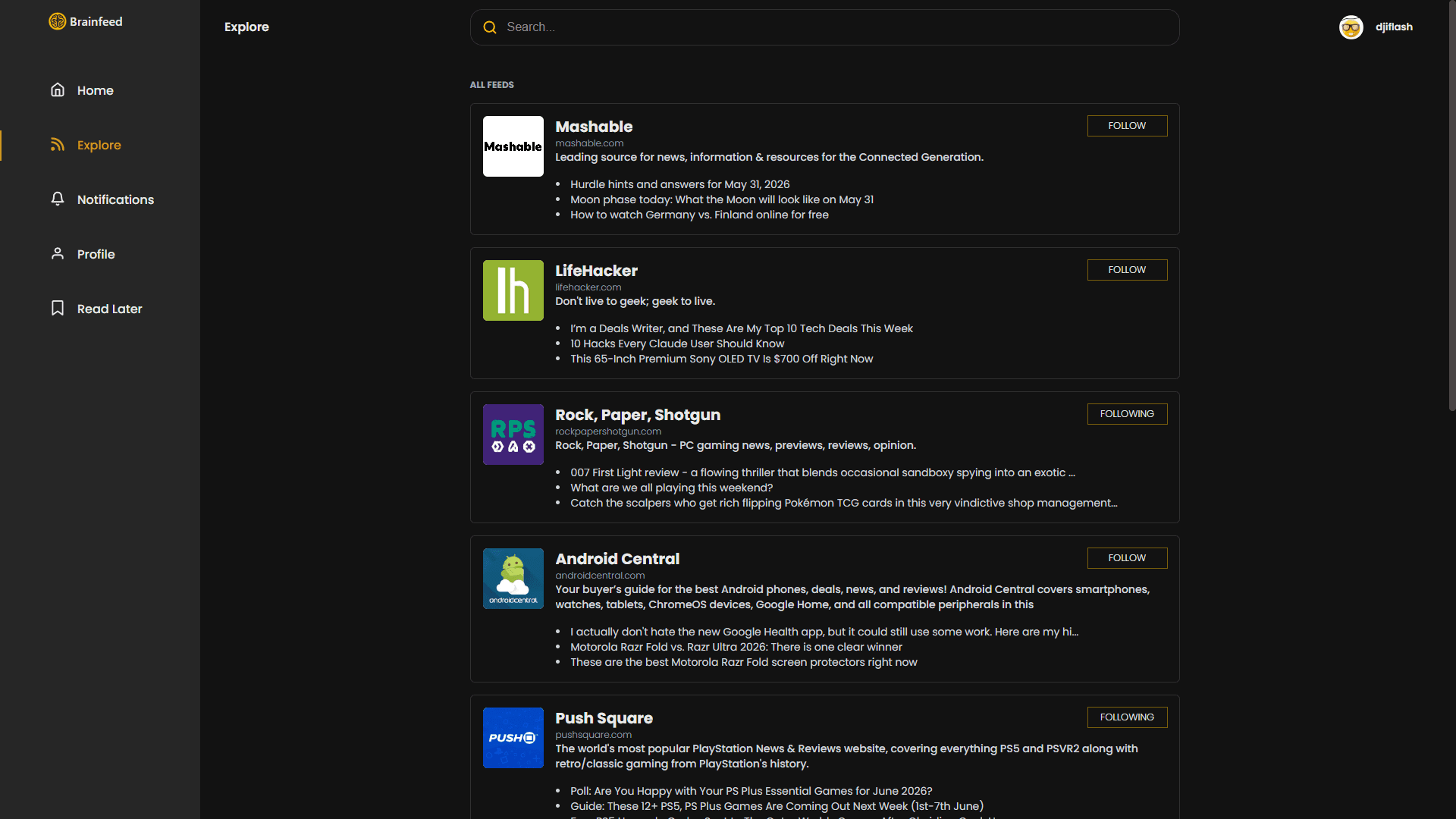Image resolution: width=1456 pixels, height=819 pixels.
Task: Click the Read Later bookmark icon
Action: pos(58,308)
